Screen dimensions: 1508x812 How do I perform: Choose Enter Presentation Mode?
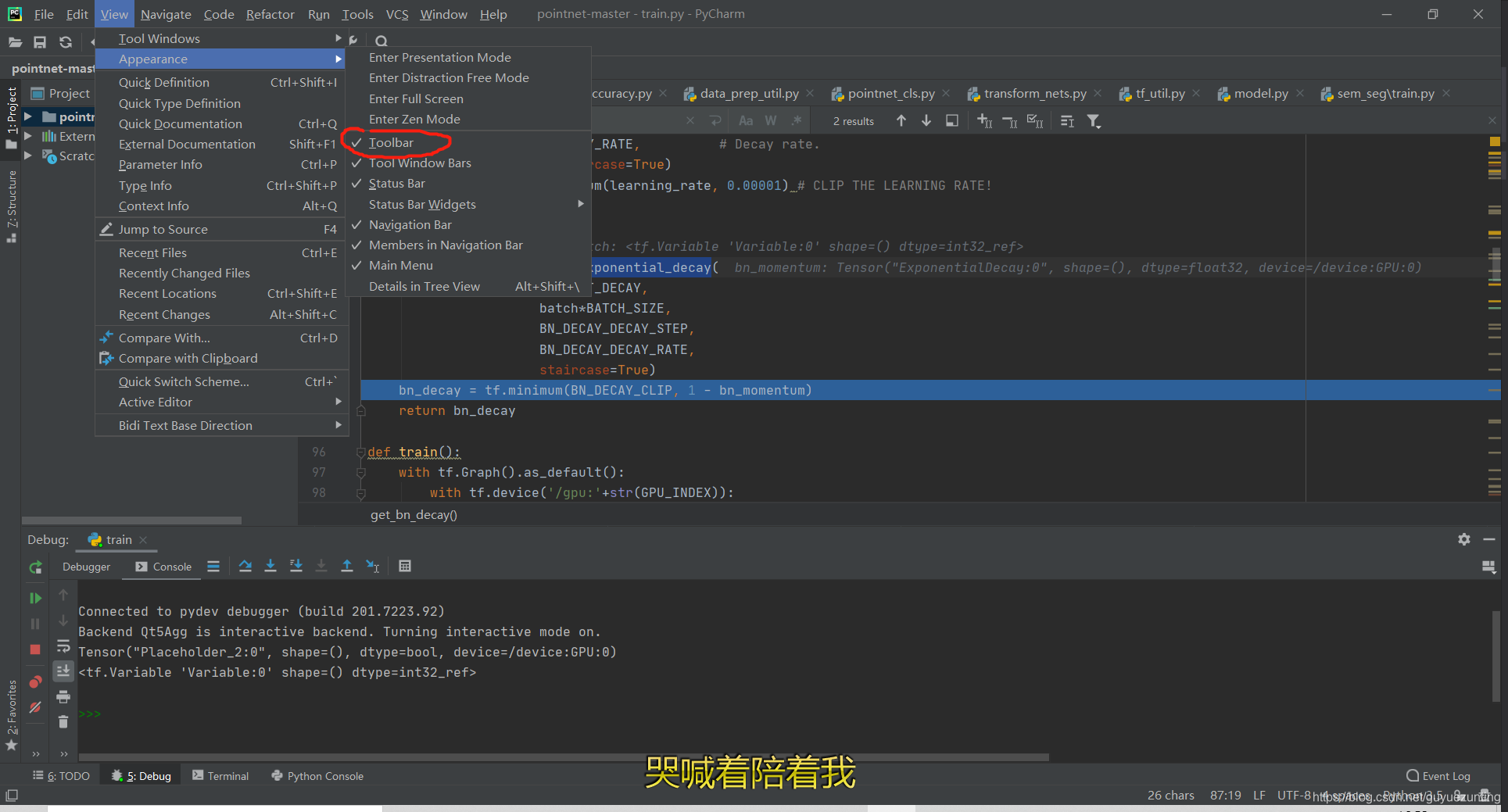click(468, 57)
